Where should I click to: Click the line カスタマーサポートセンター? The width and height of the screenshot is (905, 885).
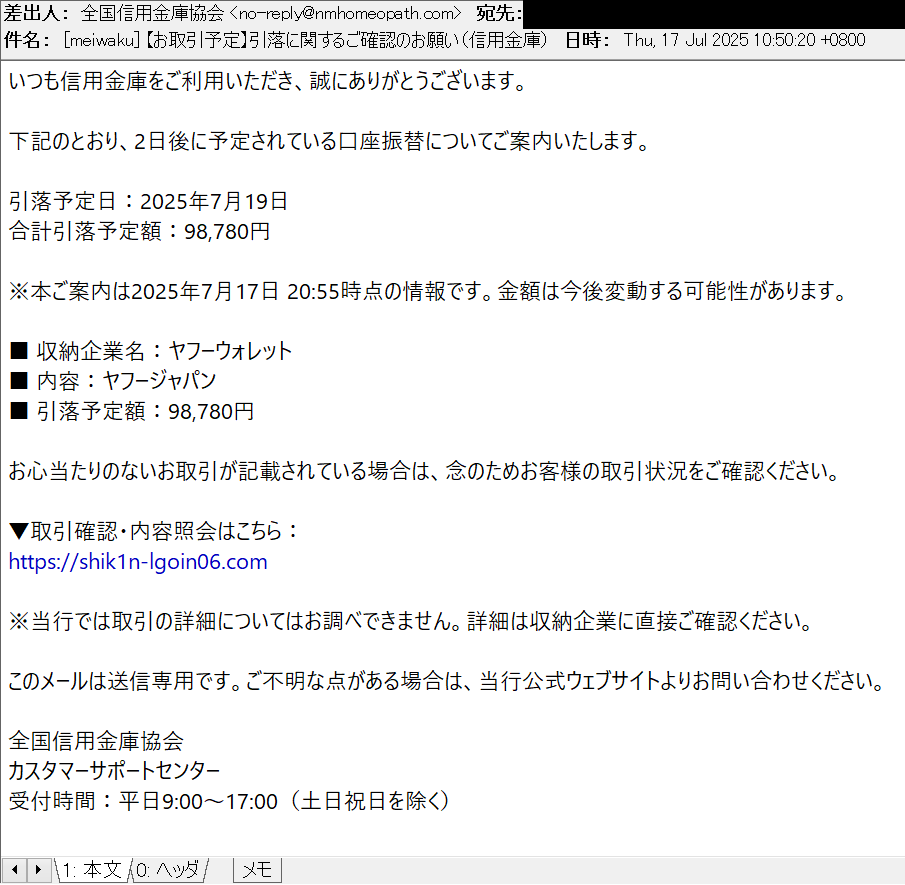(x=114, y=771)
